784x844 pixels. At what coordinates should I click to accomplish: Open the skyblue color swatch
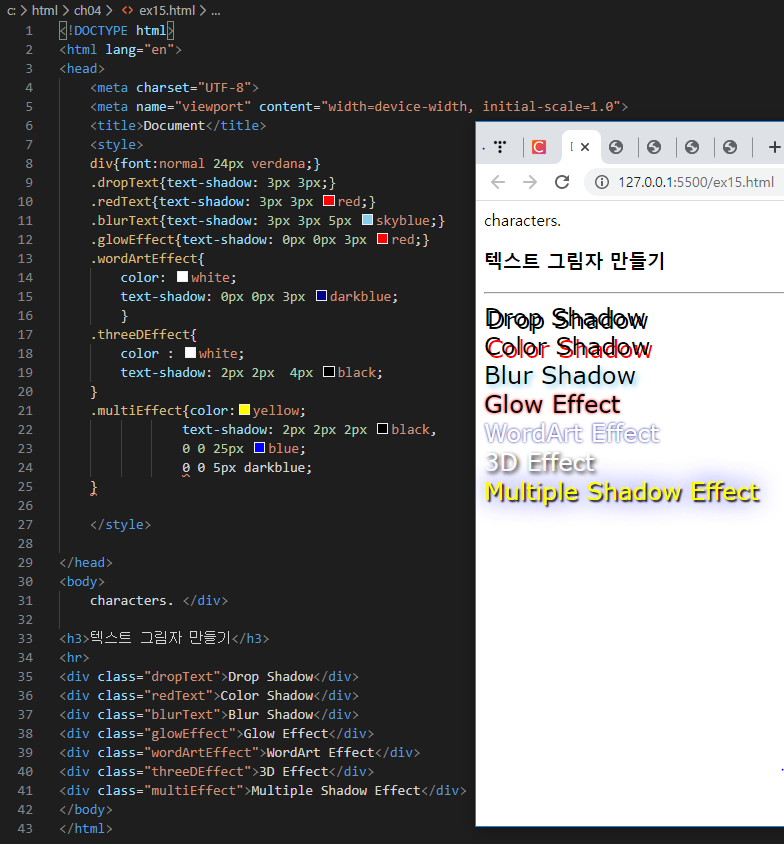click(367, 220)
